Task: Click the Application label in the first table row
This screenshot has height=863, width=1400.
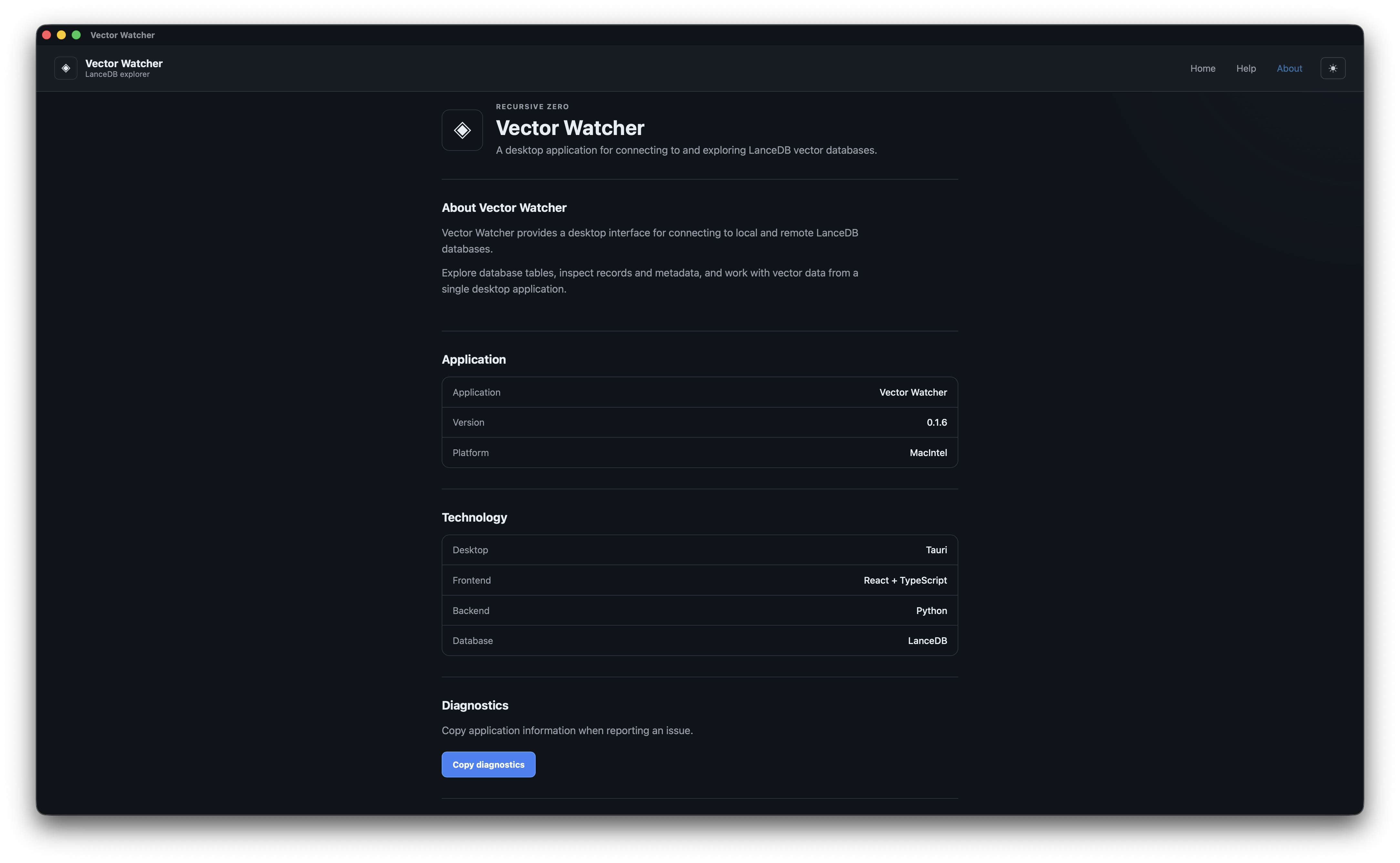Action: 476,392
